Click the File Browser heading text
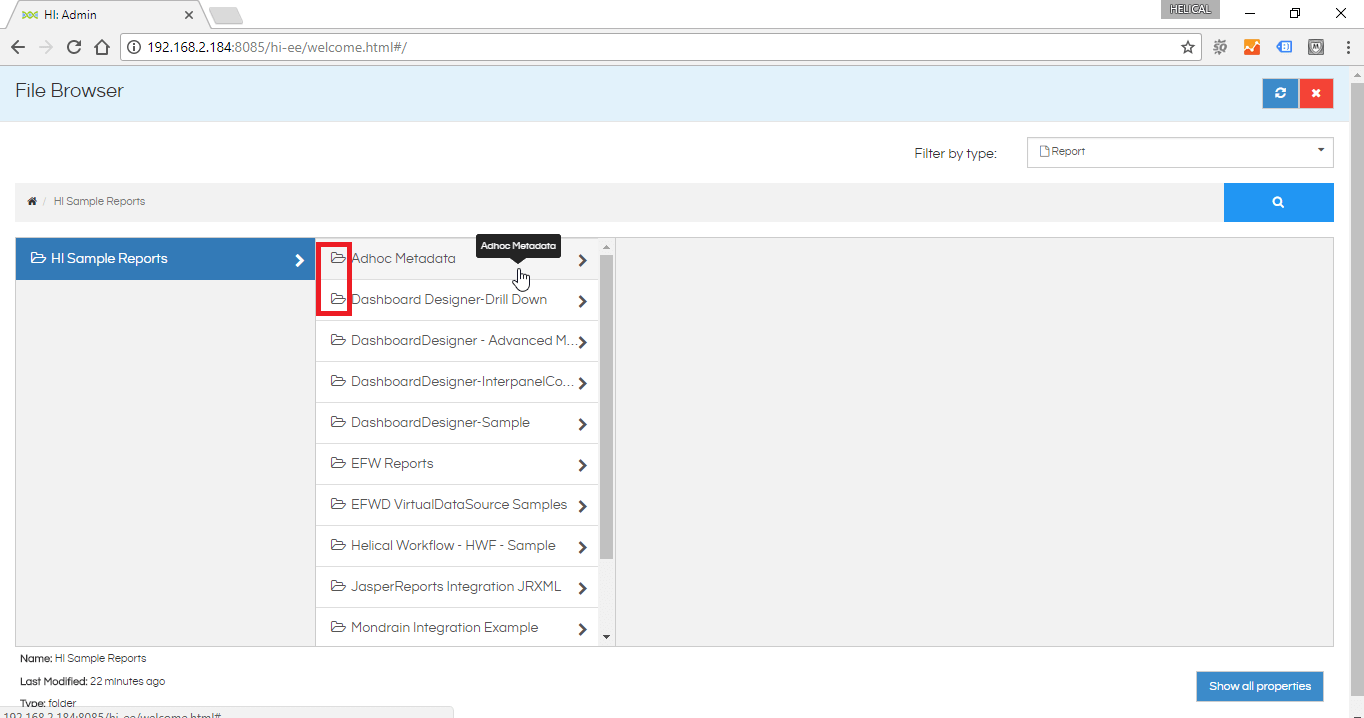This screenshot has width=1364, height=718. [x=69, y=91]
